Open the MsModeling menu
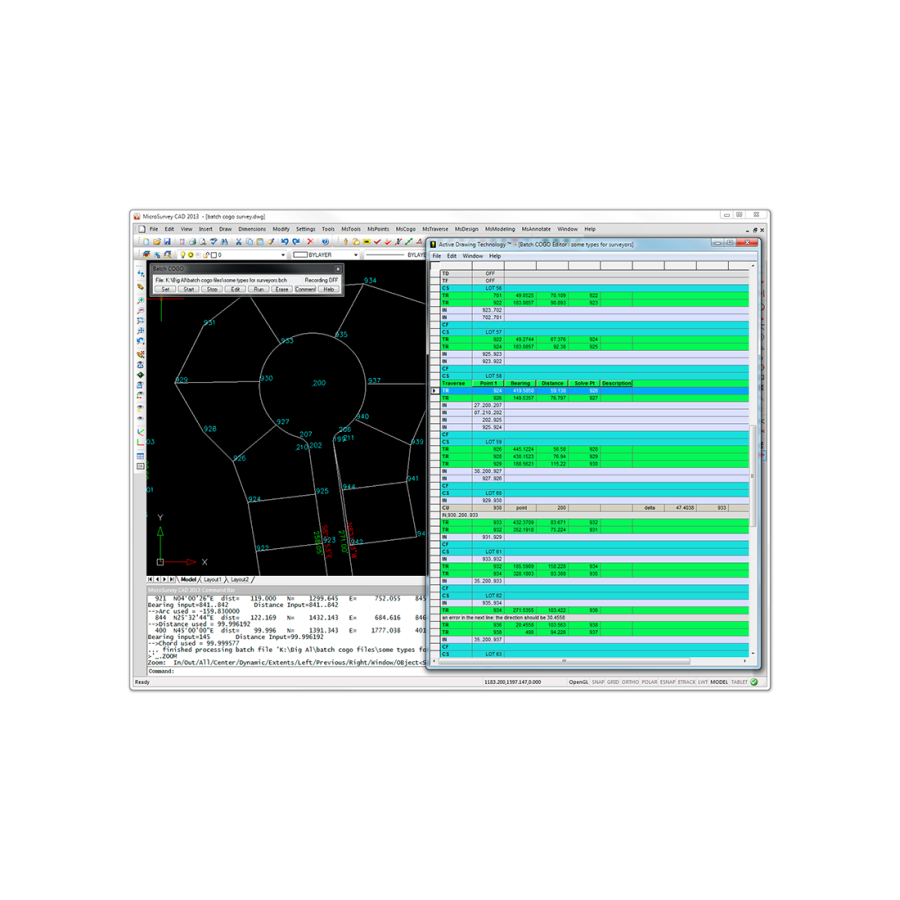This screenshot has width=900, height=900. pyautogui.click(x=500, y=229)
